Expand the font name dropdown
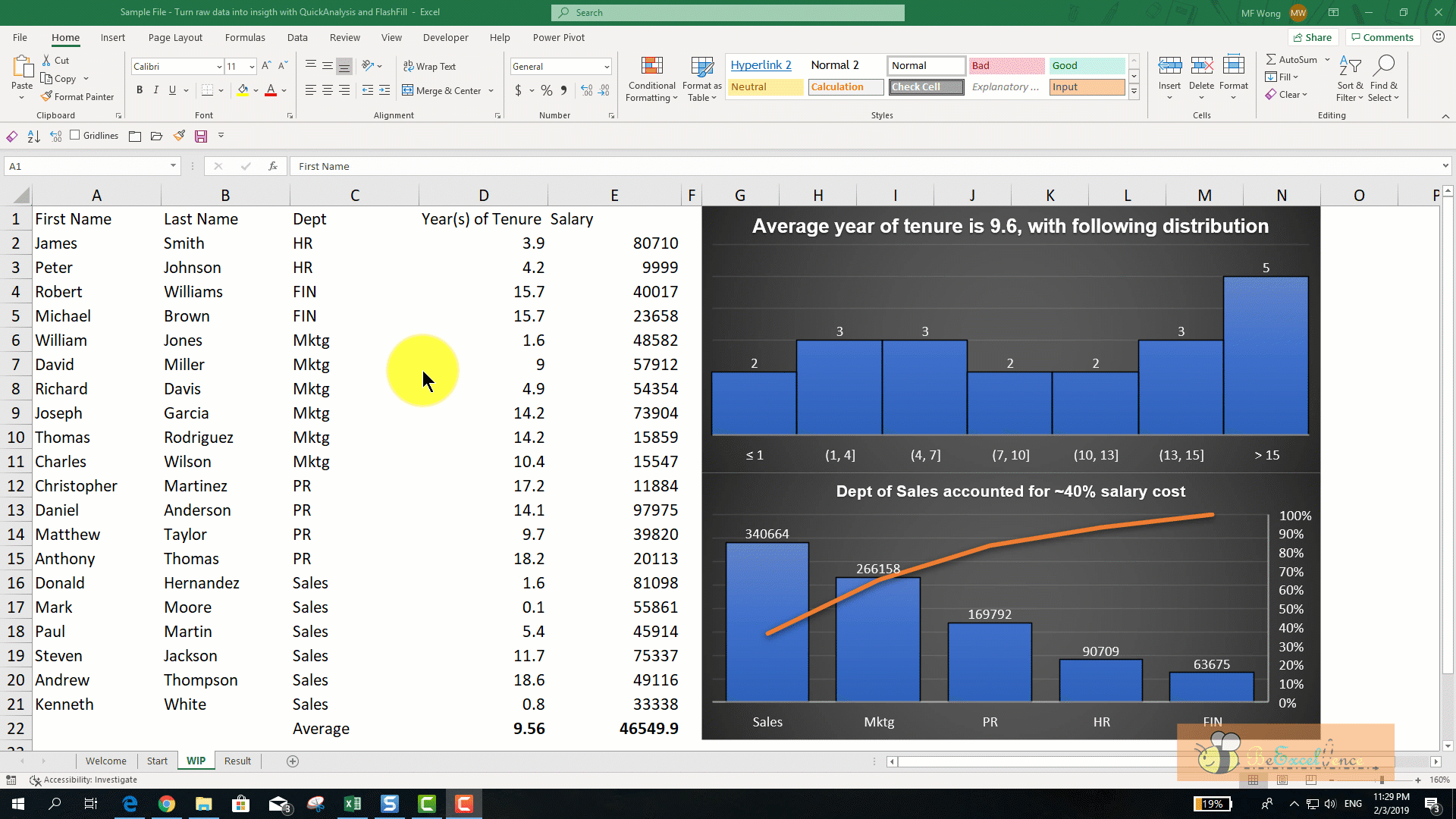Image resolution: width=1456 pixels, height=819 pixels. (219, 67)
